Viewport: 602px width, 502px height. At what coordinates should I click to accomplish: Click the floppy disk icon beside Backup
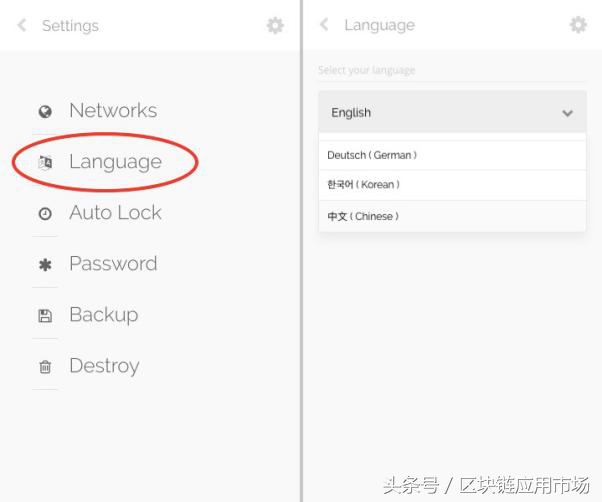[x=45, y=316]
